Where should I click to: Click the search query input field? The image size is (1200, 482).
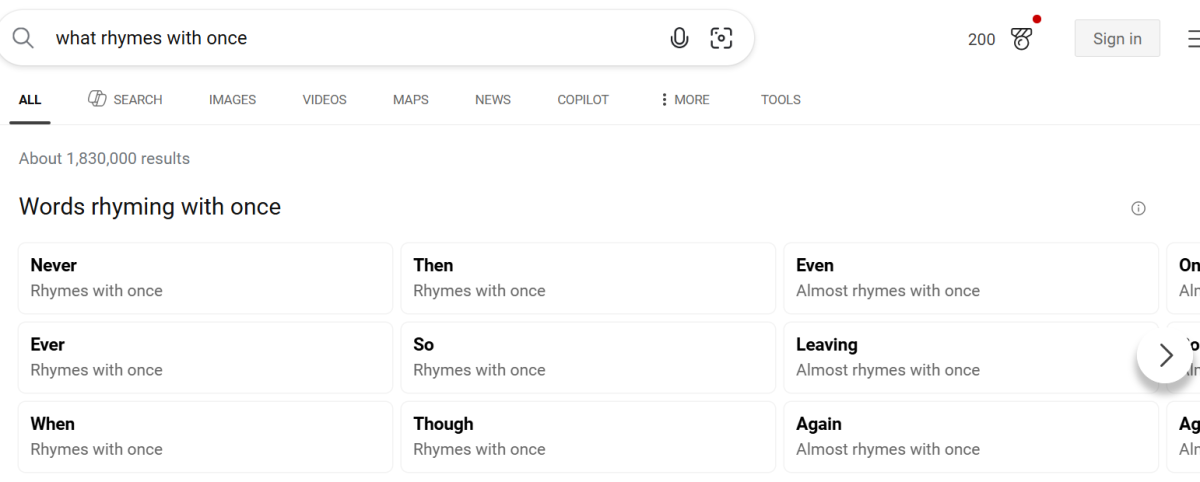(350, 38)
